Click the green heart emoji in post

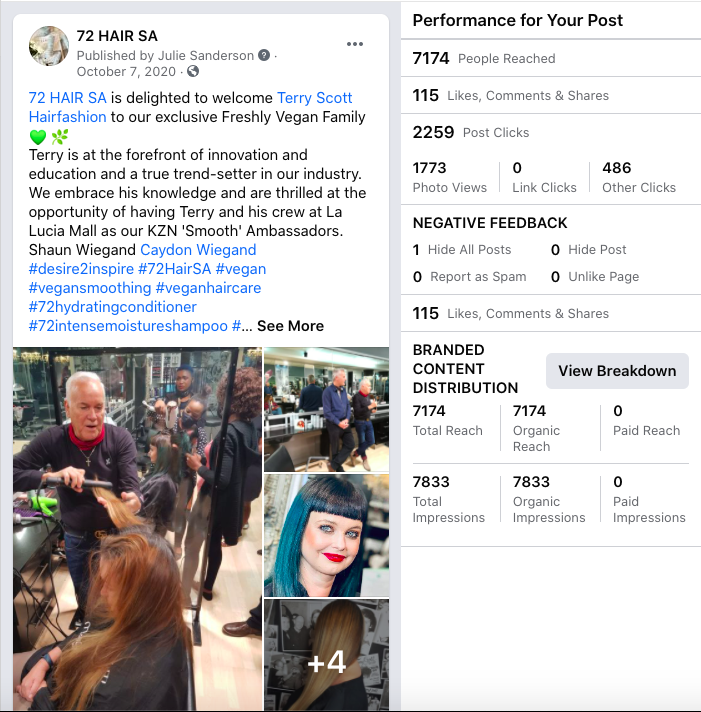point(38,136)
